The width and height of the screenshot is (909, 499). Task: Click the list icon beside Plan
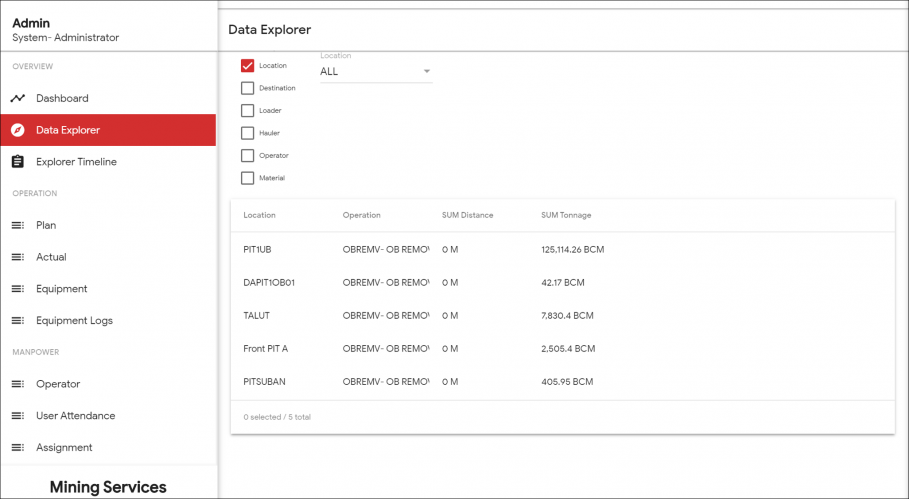[x=17, y=225]
